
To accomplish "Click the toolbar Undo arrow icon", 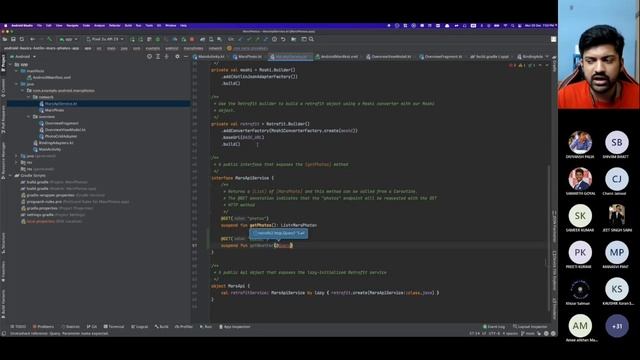I will [283, 39].
